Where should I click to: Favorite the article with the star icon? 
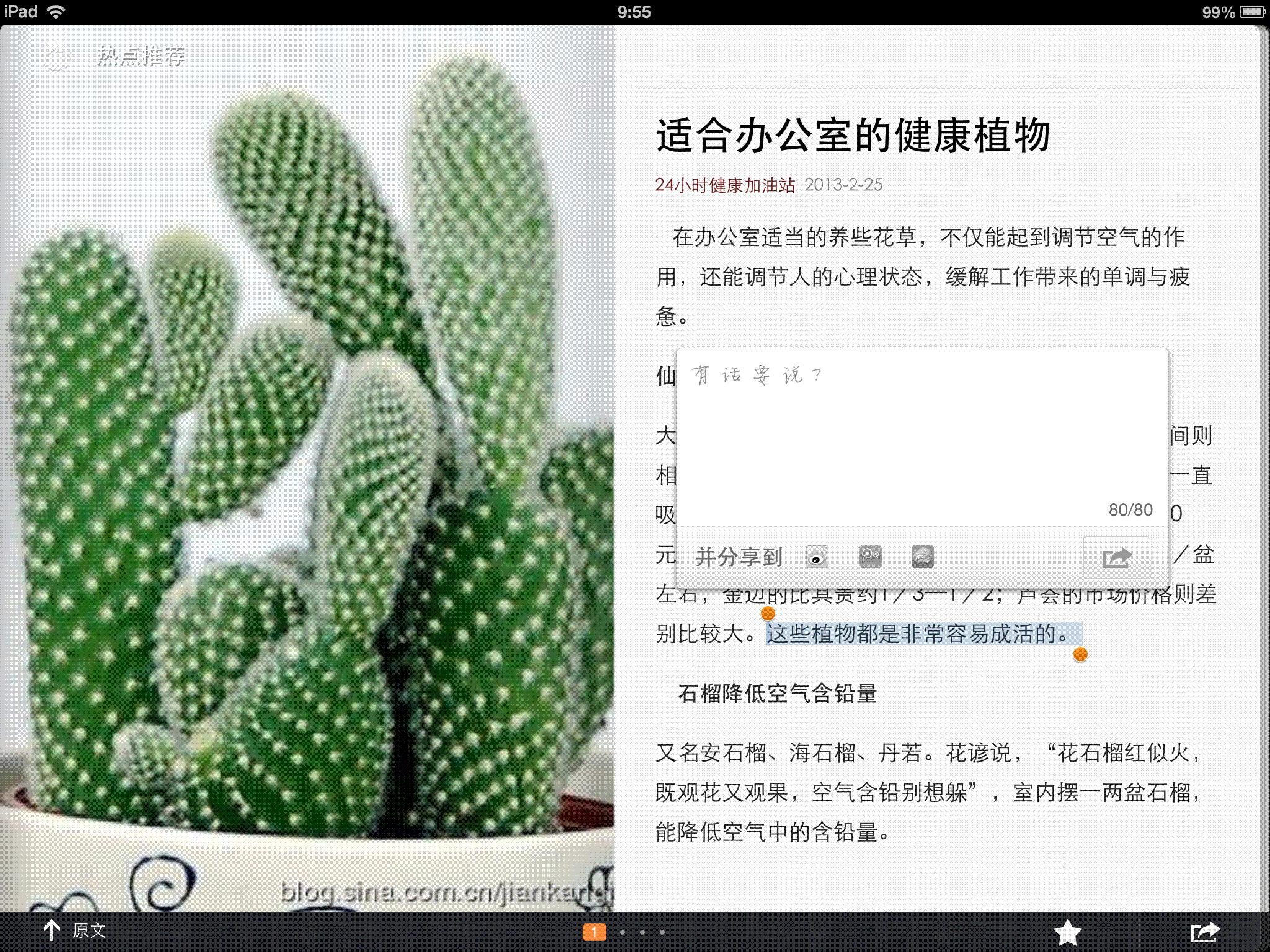[x=1067, y=932]
